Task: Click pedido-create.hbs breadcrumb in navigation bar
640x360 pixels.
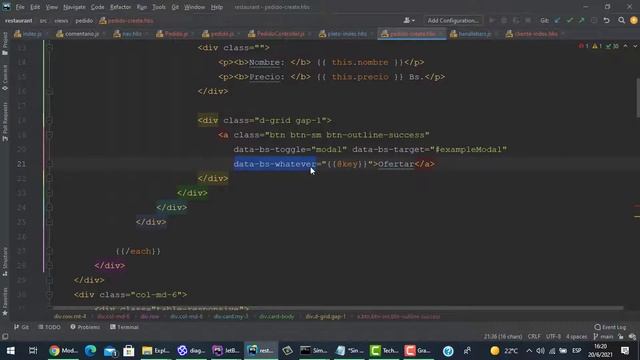Action: pyautogui.click(x=127, y=20)
